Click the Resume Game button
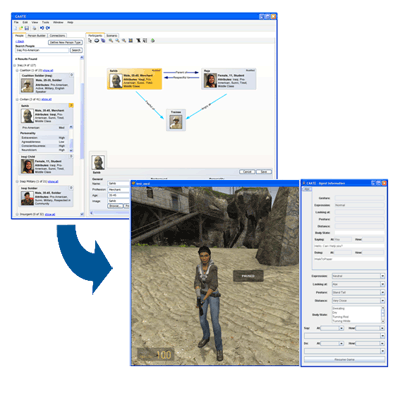Image resolution: width=400 pixels, height=393 pixels. click(344, 360)
